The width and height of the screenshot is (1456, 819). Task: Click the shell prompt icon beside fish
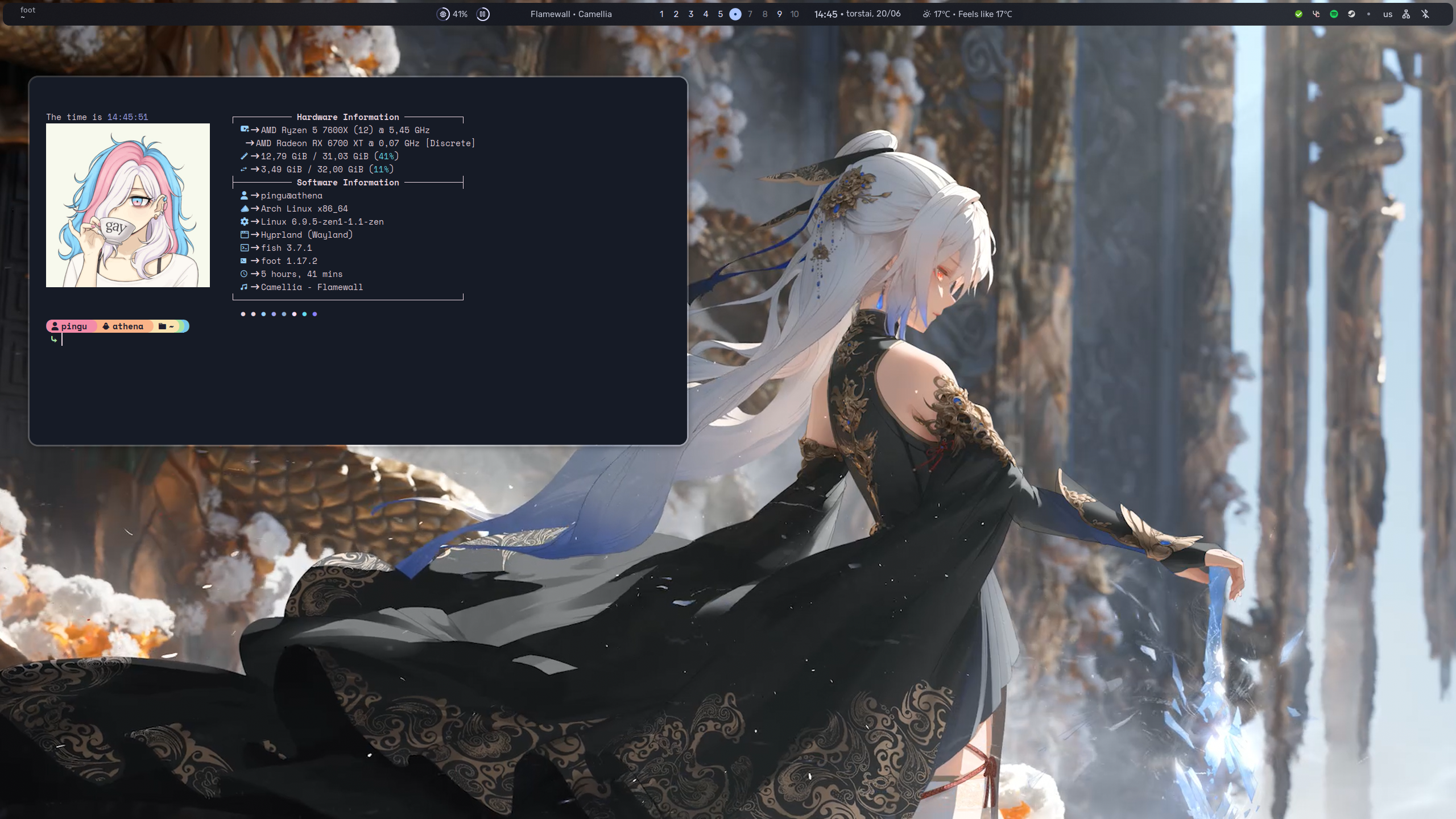(x=245, y=247)
